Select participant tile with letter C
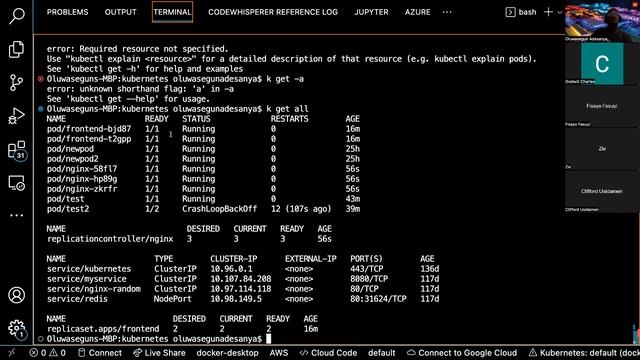 [x=602, y=64]
